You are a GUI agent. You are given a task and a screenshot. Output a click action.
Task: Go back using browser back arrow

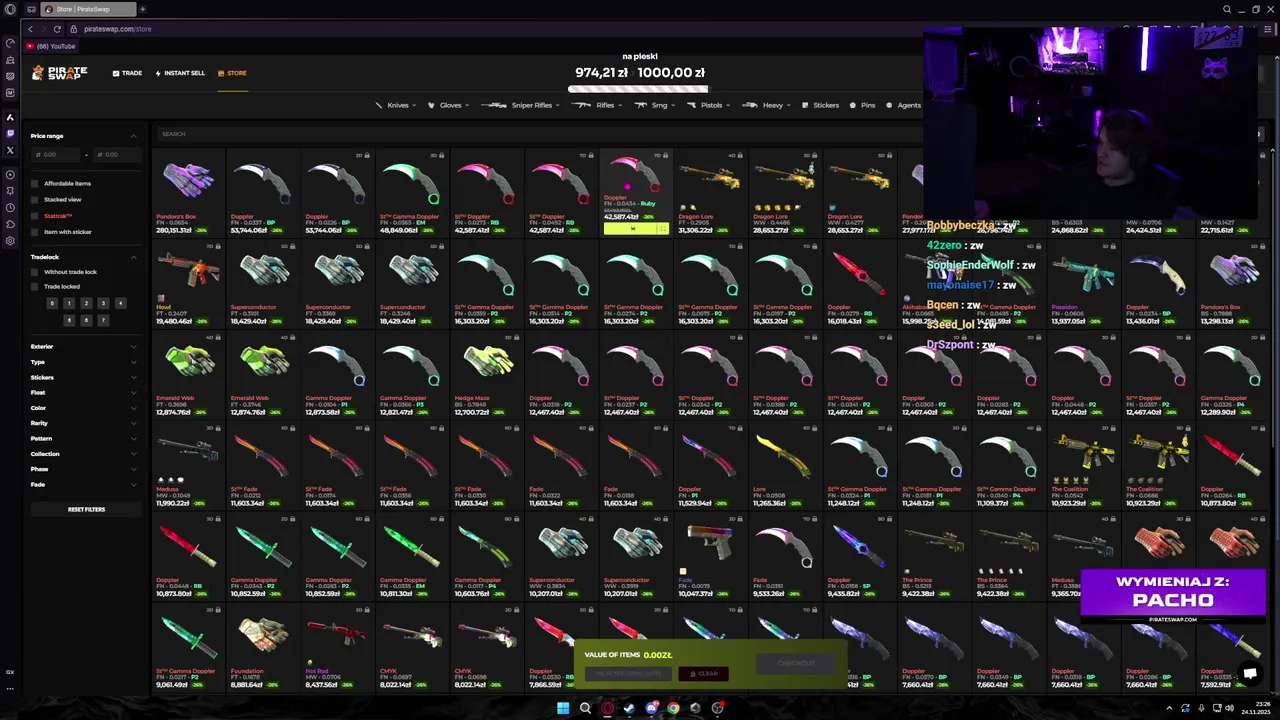[x=30, y=29]
